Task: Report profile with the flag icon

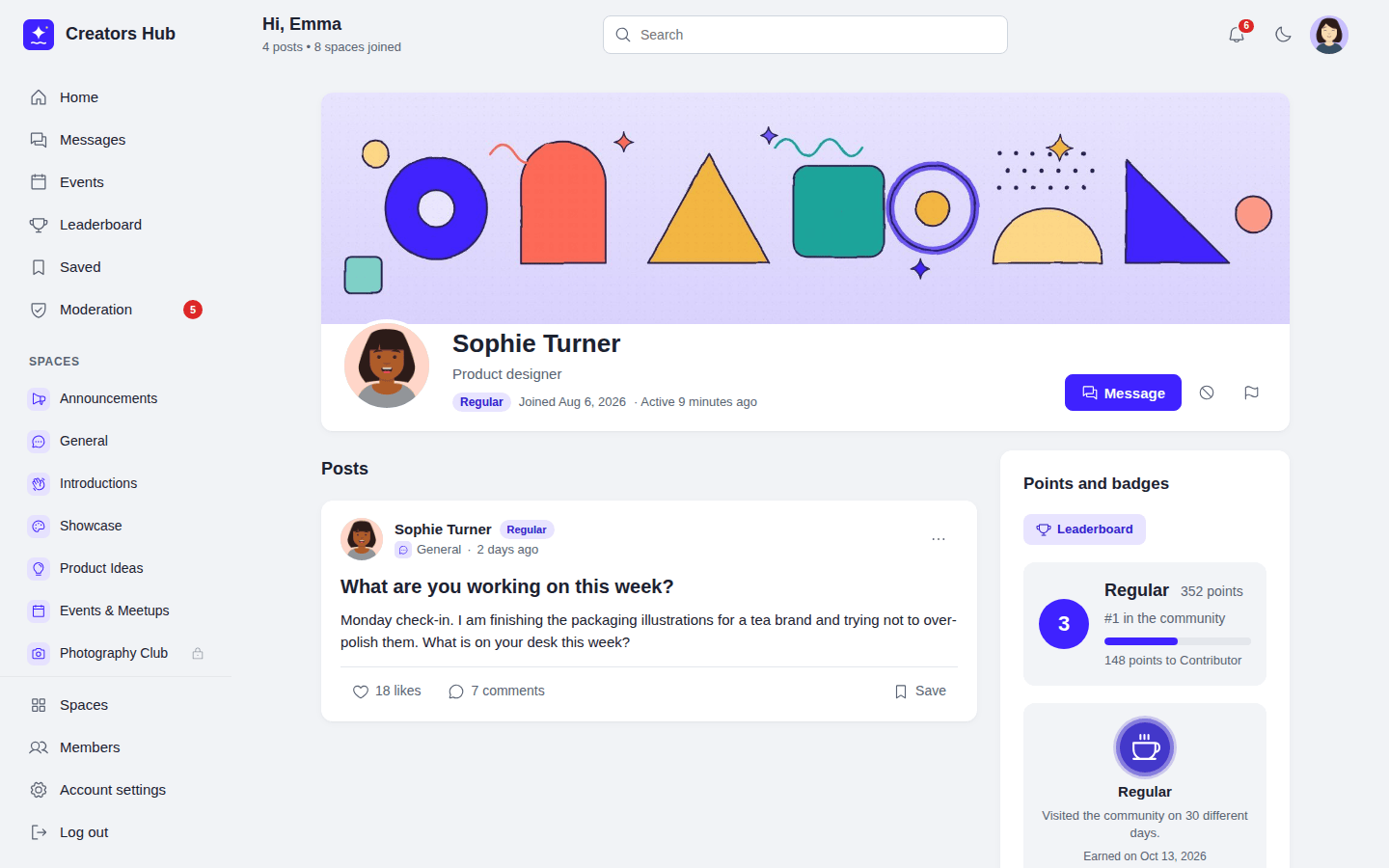Action: [1251, 393]
